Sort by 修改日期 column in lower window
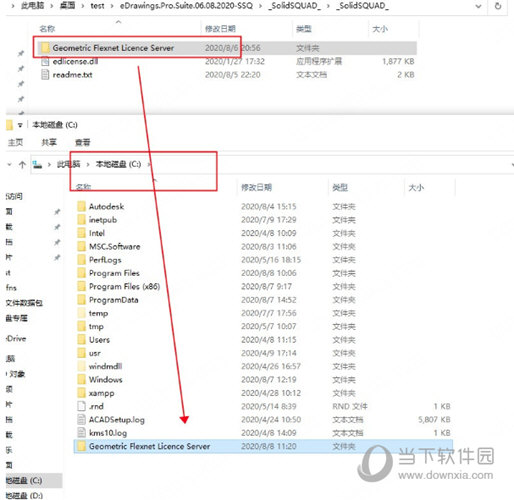514x500 pixels. [x=256, y=188]
